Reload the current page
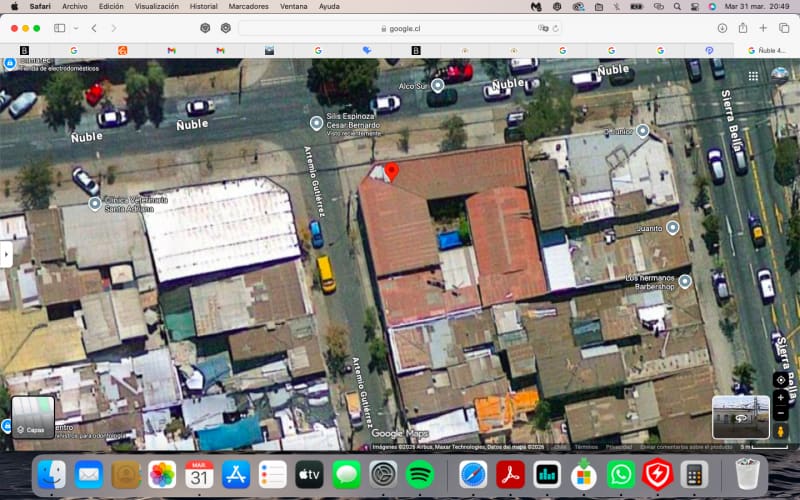The height and width of the screenshot is (500, 800). tap(556, 29)
